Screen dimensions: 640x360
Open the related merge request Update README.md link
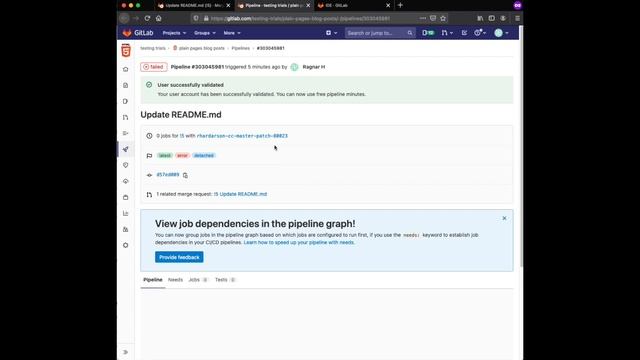(x=240, y=194)
